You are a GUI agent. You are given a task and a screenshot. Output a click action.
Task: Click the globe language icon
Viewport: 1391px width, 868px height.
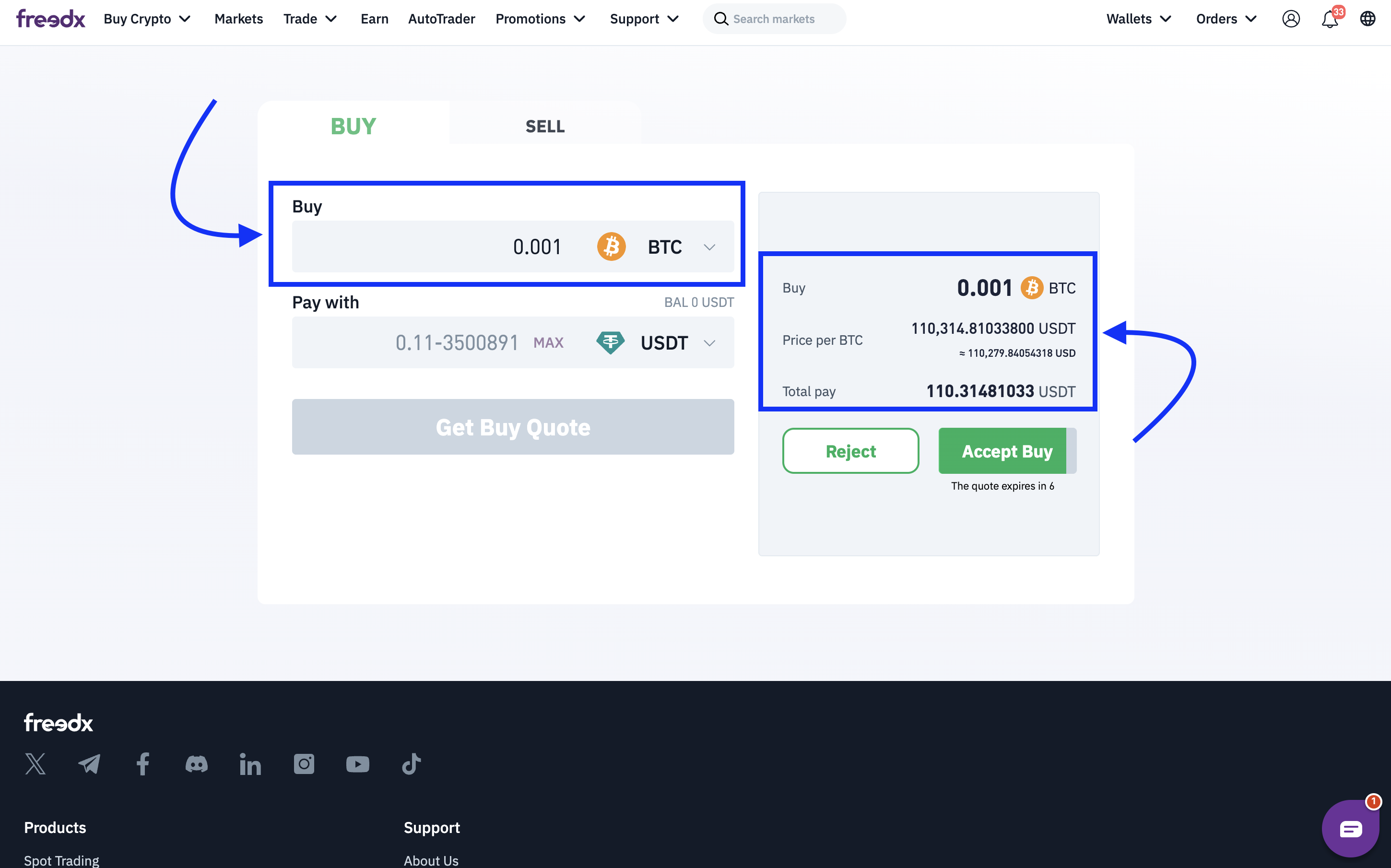tap(1367, 19)
